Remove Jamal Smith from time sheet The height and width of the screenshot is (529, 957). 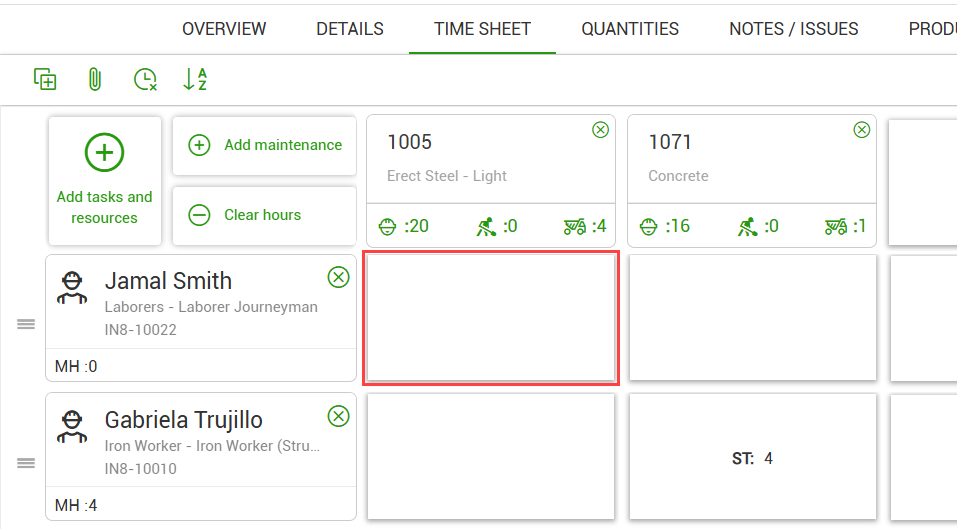(339, 277)
